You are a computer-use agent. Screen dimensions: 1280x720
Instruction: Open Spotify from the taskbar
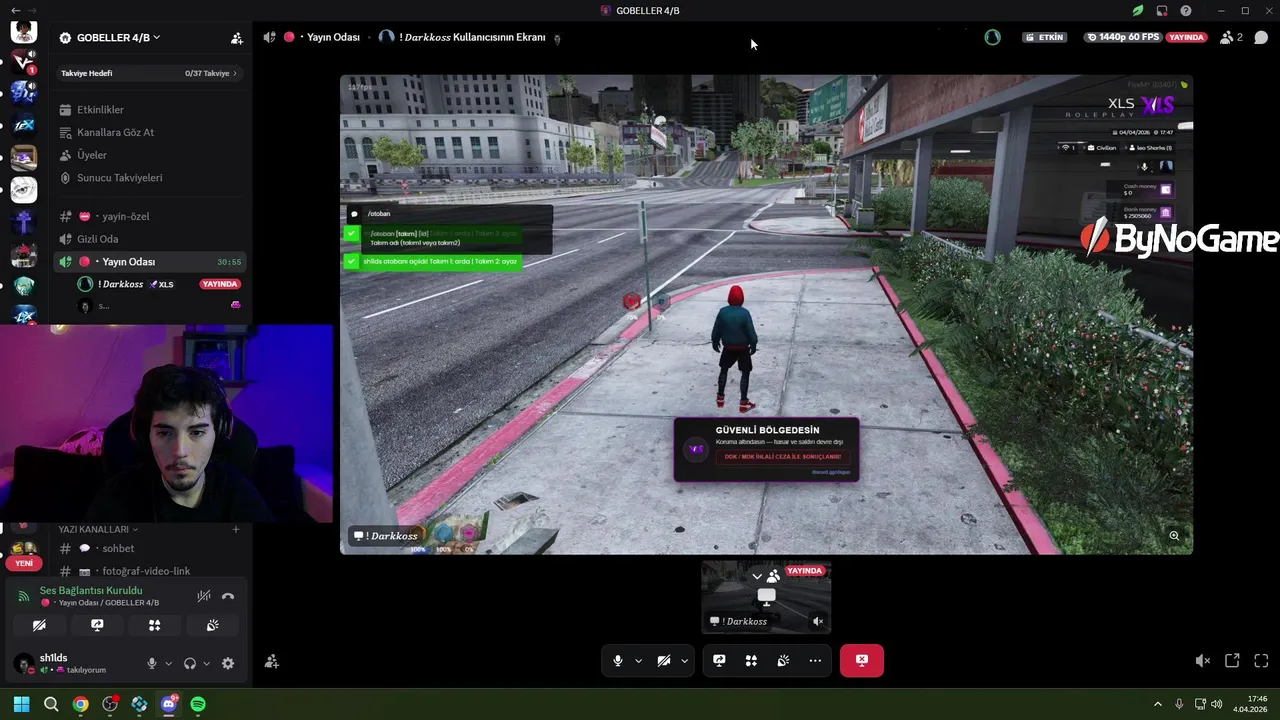point(198,704)
